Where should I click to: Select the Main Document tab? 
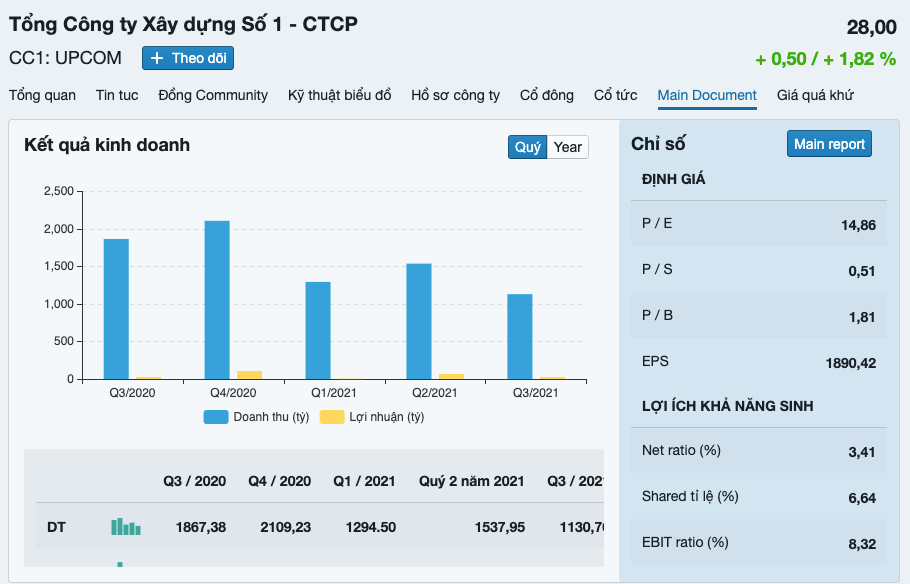point(707,95)
